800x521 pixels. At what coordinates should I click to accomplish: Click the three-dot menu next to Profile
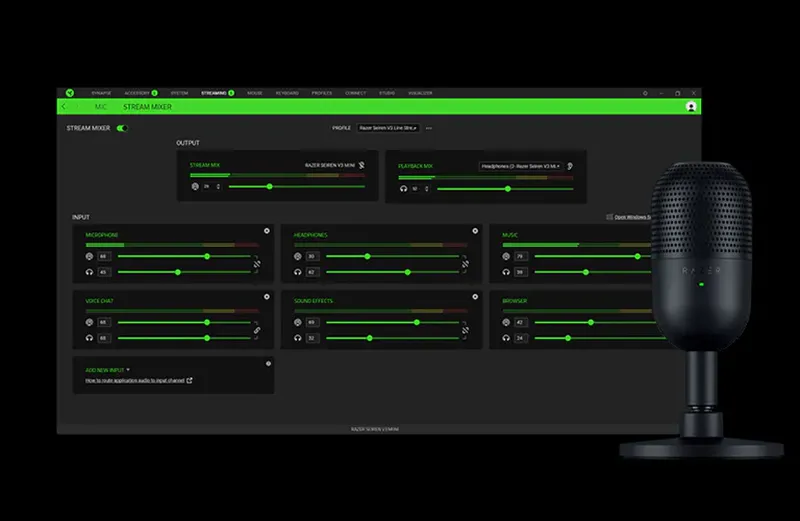pos(429,128)
